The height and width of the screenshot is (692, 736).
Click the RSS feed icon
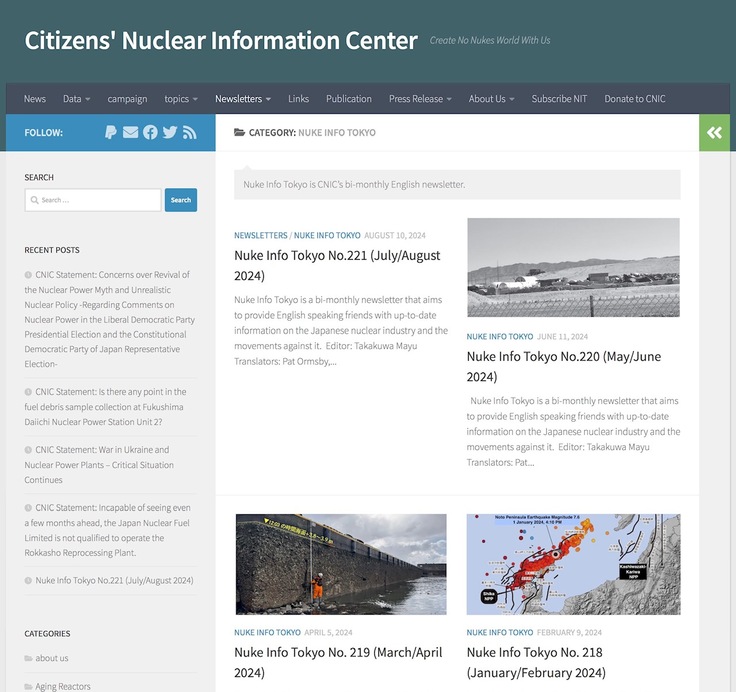click(x=189, y=132)
